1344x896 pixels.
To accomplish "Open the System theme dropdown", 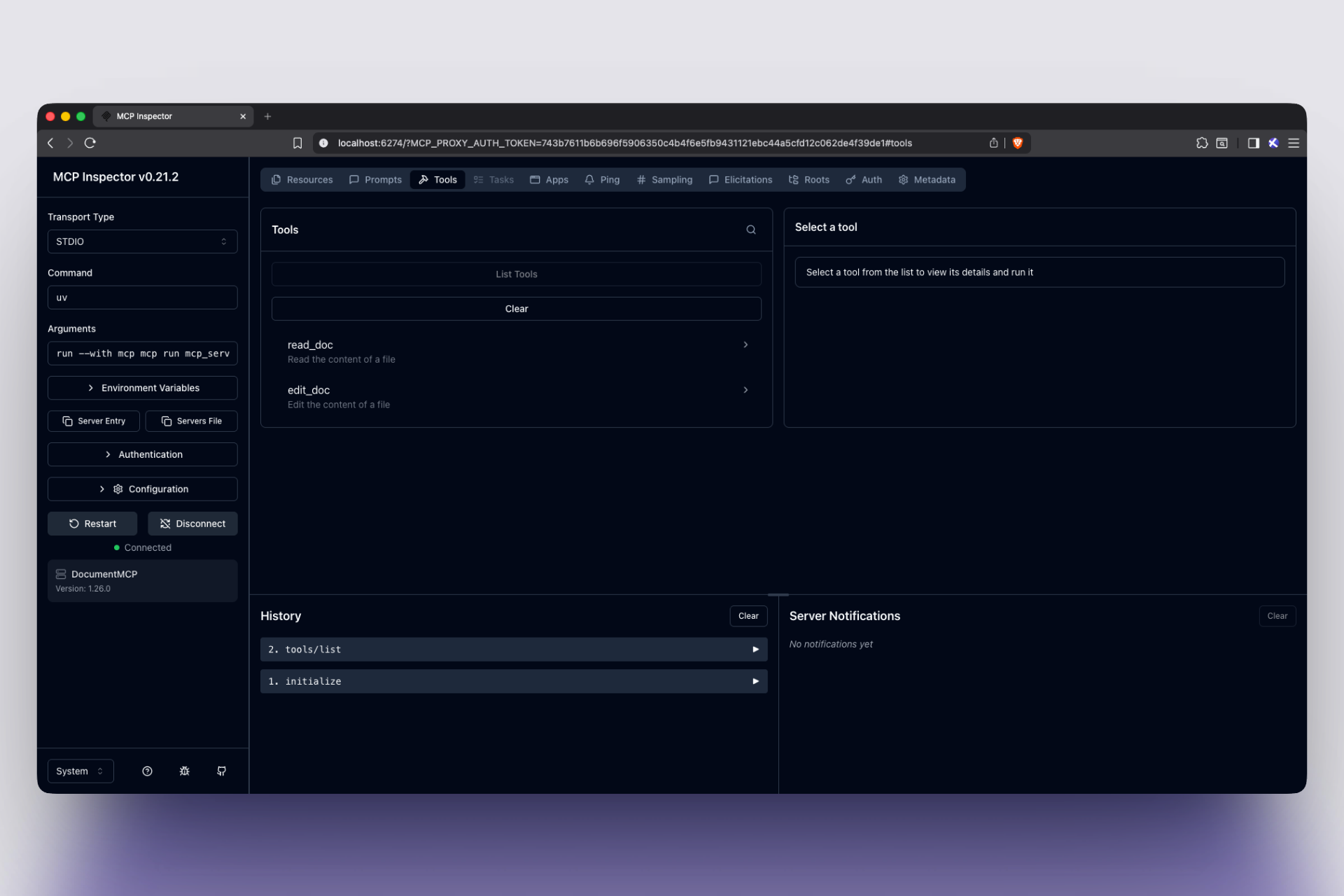I will tap(80, 771).
